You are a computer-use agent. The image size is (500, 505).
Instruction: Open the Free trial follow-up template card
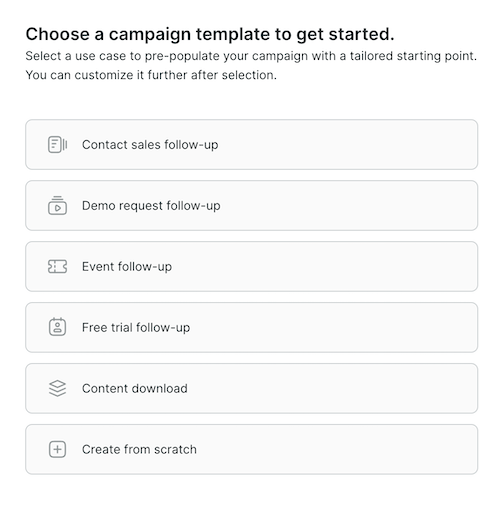pyautogui.click(x=252, y=327)
